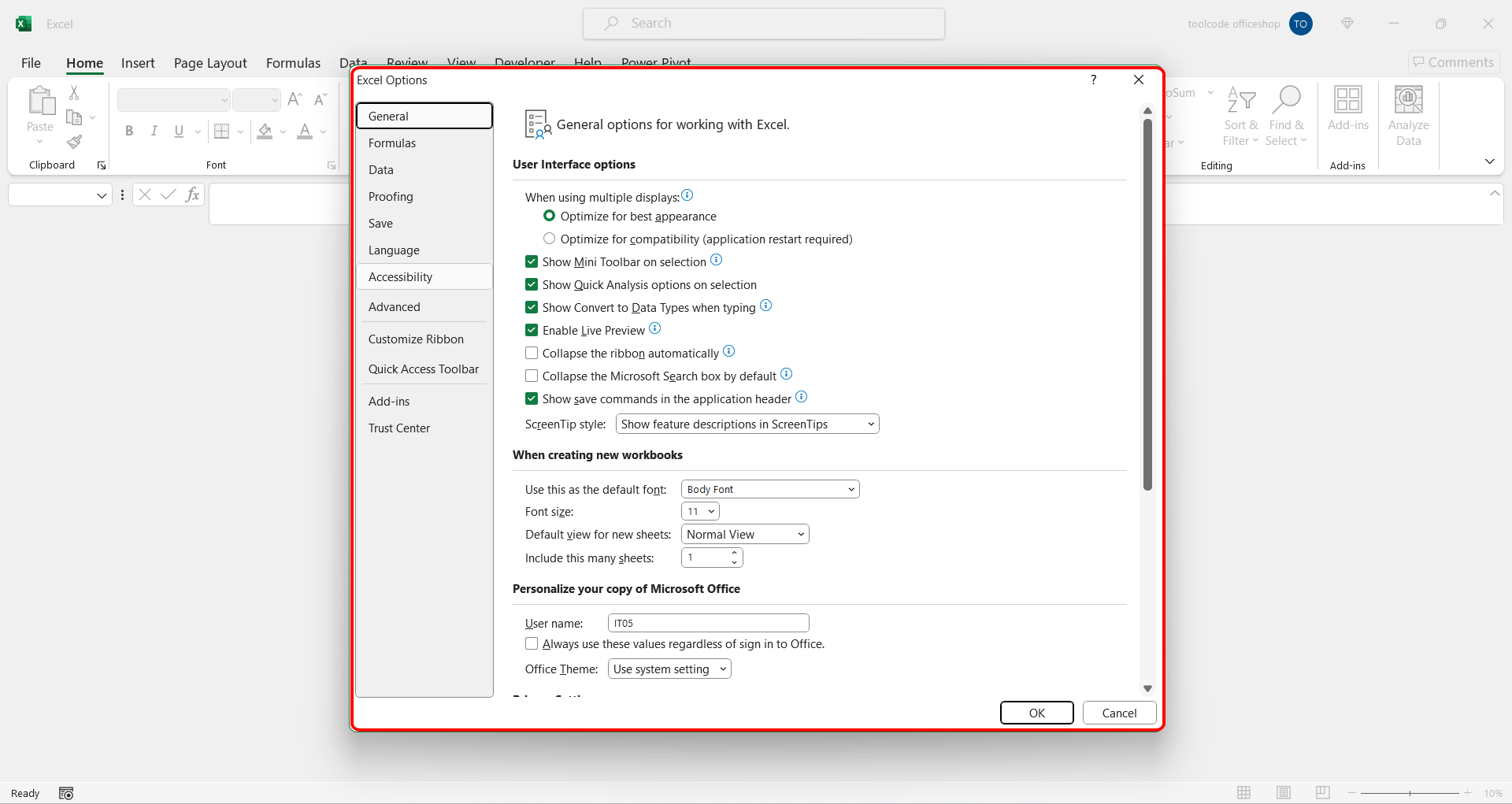Click info icon beside Convert to Data Types
1512x804 pixels.
766,306
